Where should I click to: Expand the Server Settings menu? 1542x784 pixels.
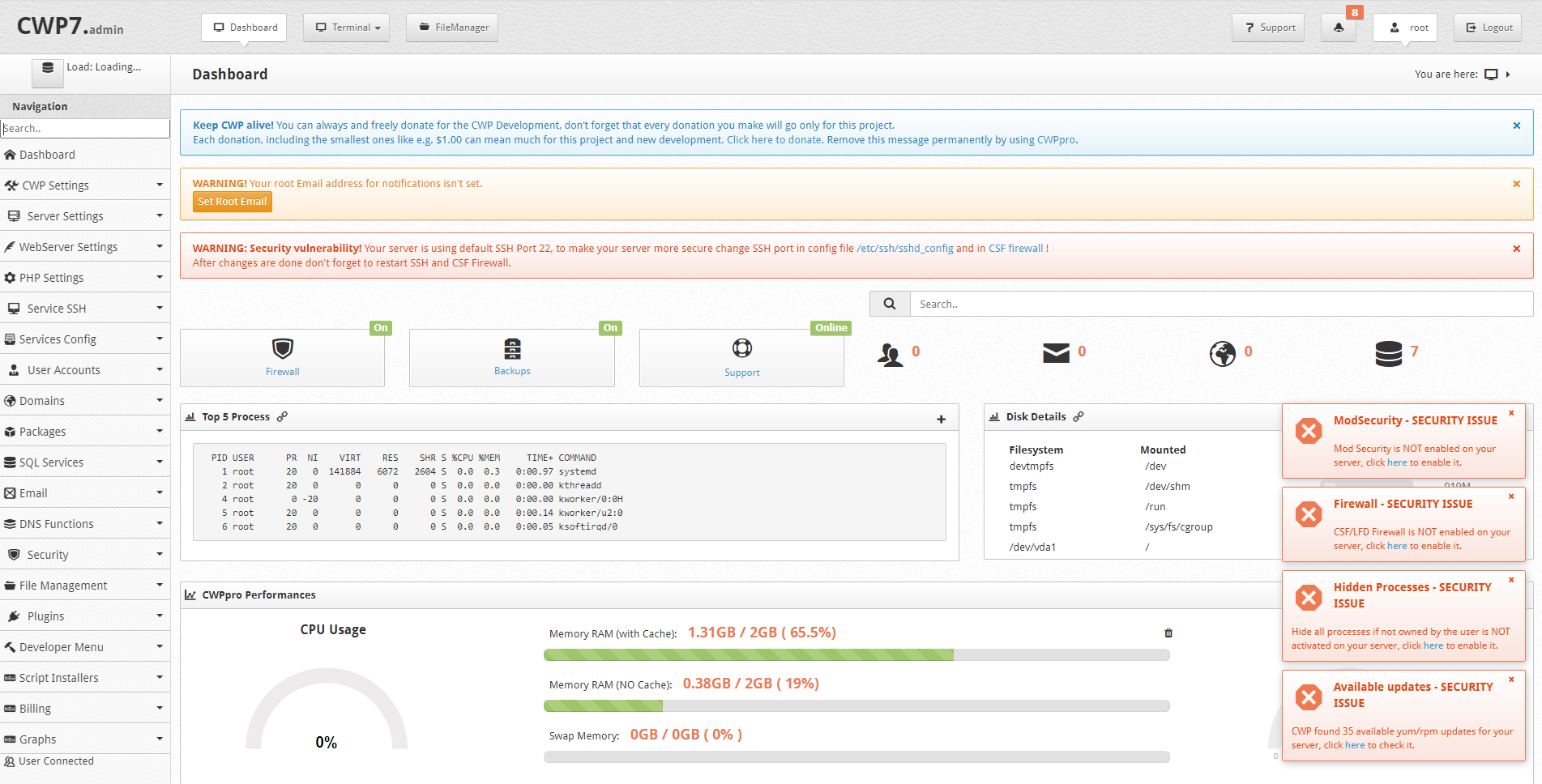tap(85, 216)
